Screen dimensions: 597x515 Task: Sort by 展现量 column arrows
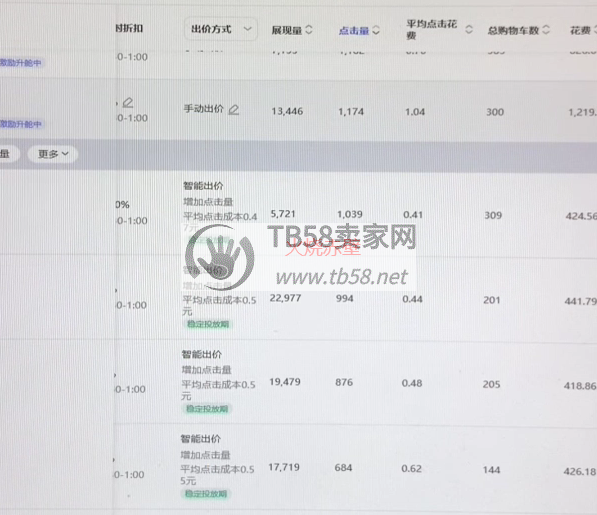pyautogui.click(x=309, y=30)
